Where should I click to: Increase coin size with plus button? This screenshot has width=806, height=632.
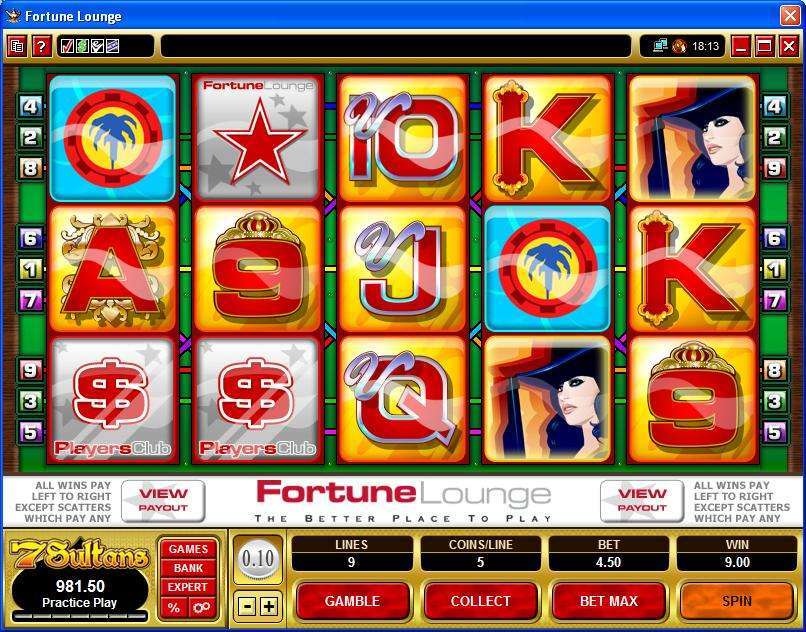point(268,607)
